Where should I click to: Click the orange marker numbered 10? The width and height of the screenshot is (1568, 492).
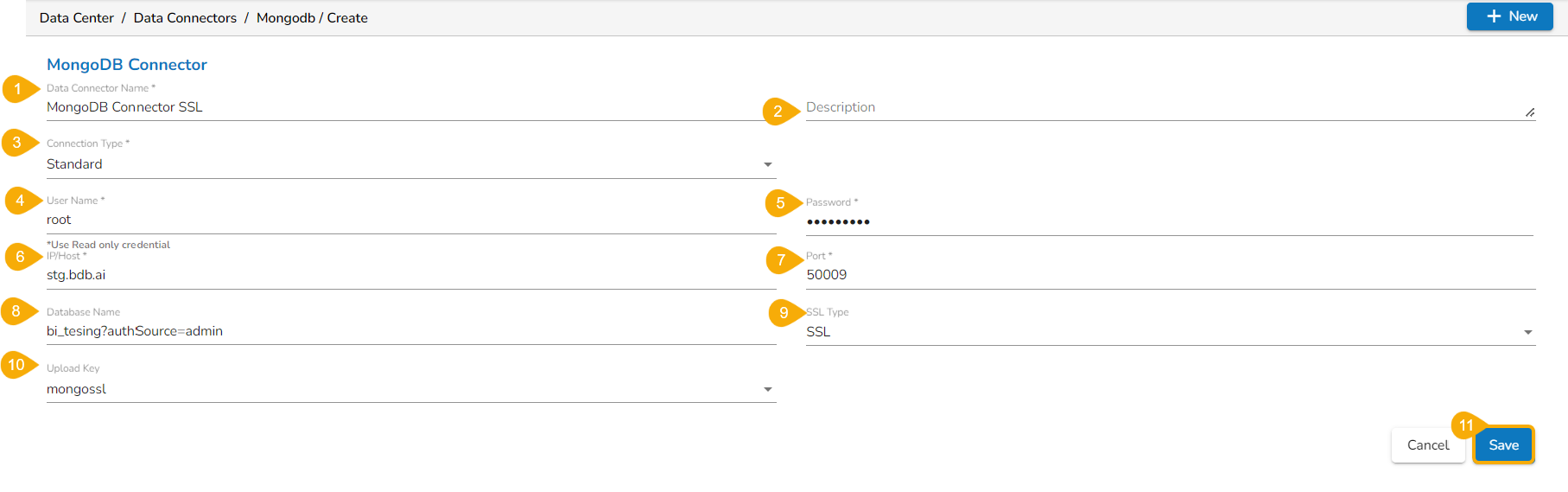pos(16,365)
